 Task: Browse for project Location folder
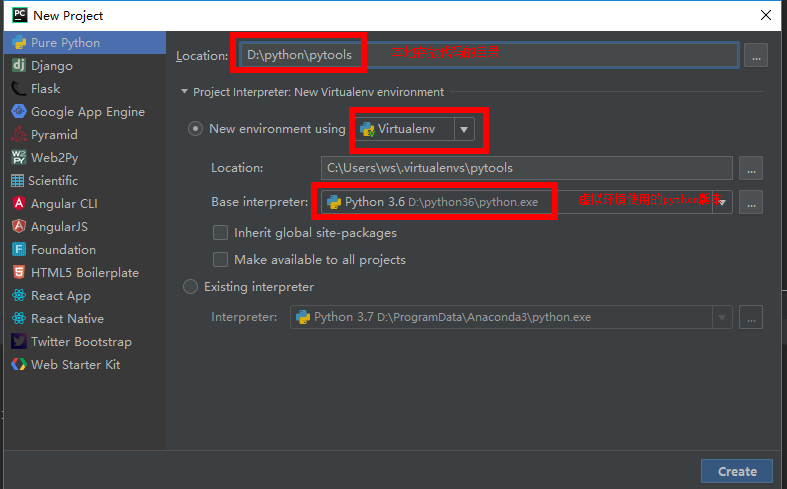756,55
